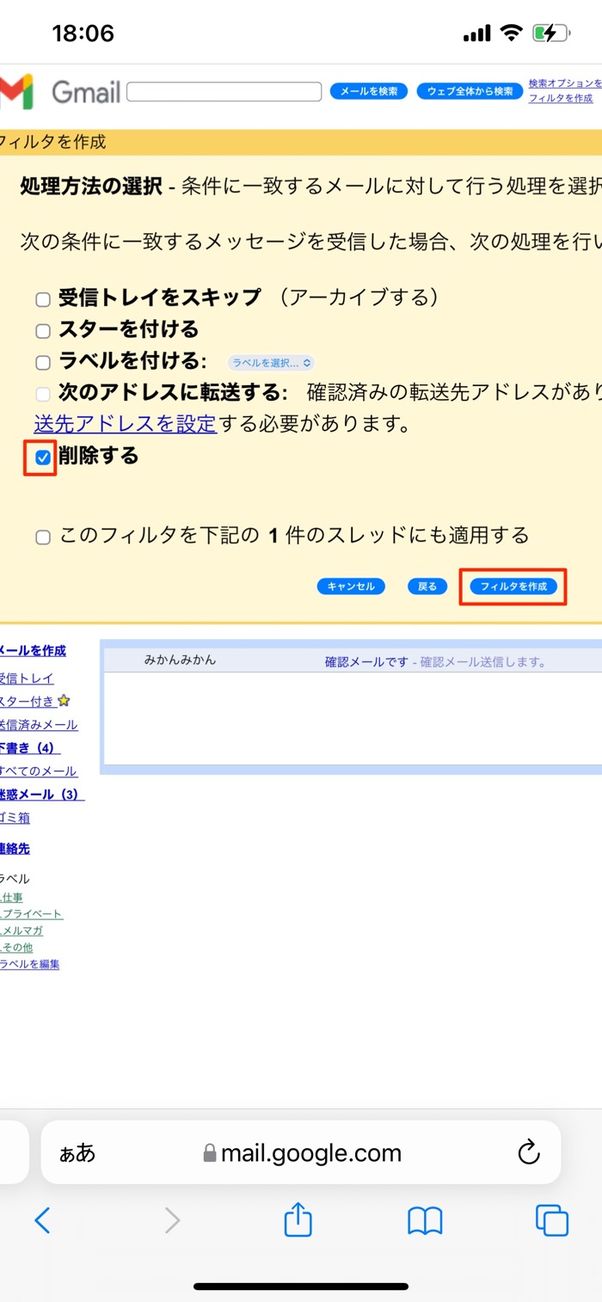The image size is (602, 1302).
Task: Check 受信トレイをスキップ checkbox
Action: click(42, 299)
